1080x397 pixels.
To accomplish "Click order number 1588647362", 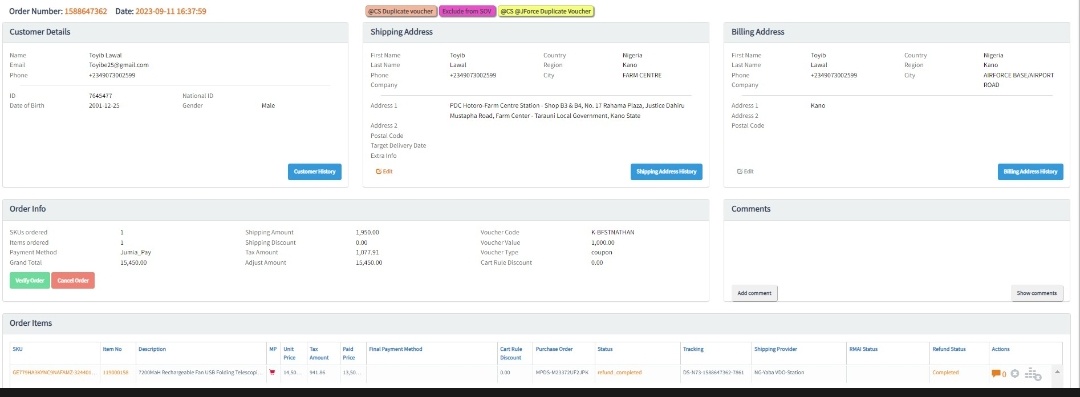I will click(x=85, y=11).
